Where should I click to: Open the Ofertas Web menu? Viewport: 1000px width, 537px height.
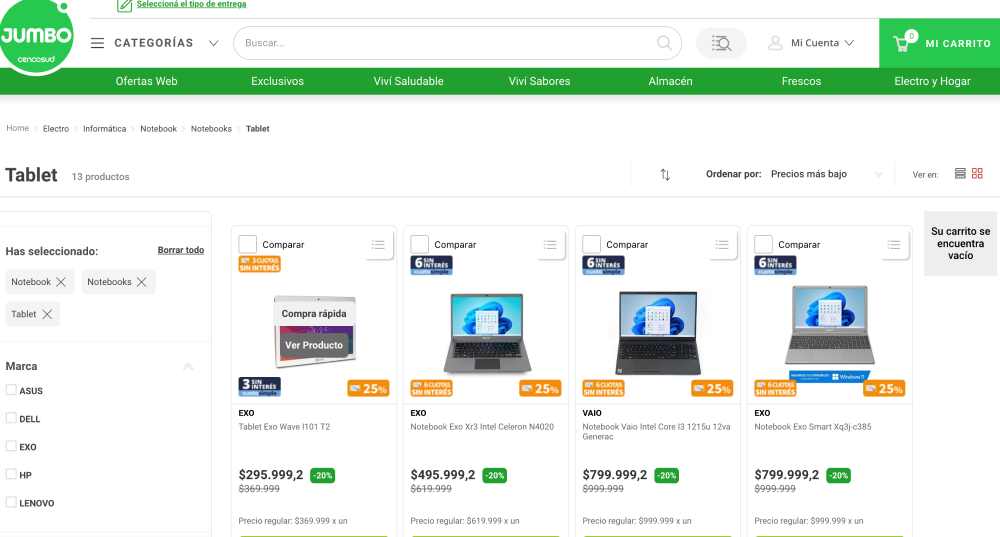(x=146, y=81)
